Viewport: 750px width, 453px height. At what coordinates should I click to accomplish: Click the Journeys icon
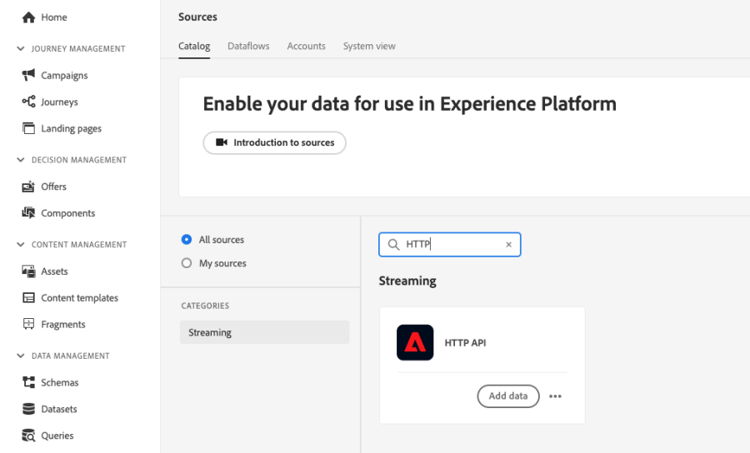(x=29, y=102)
